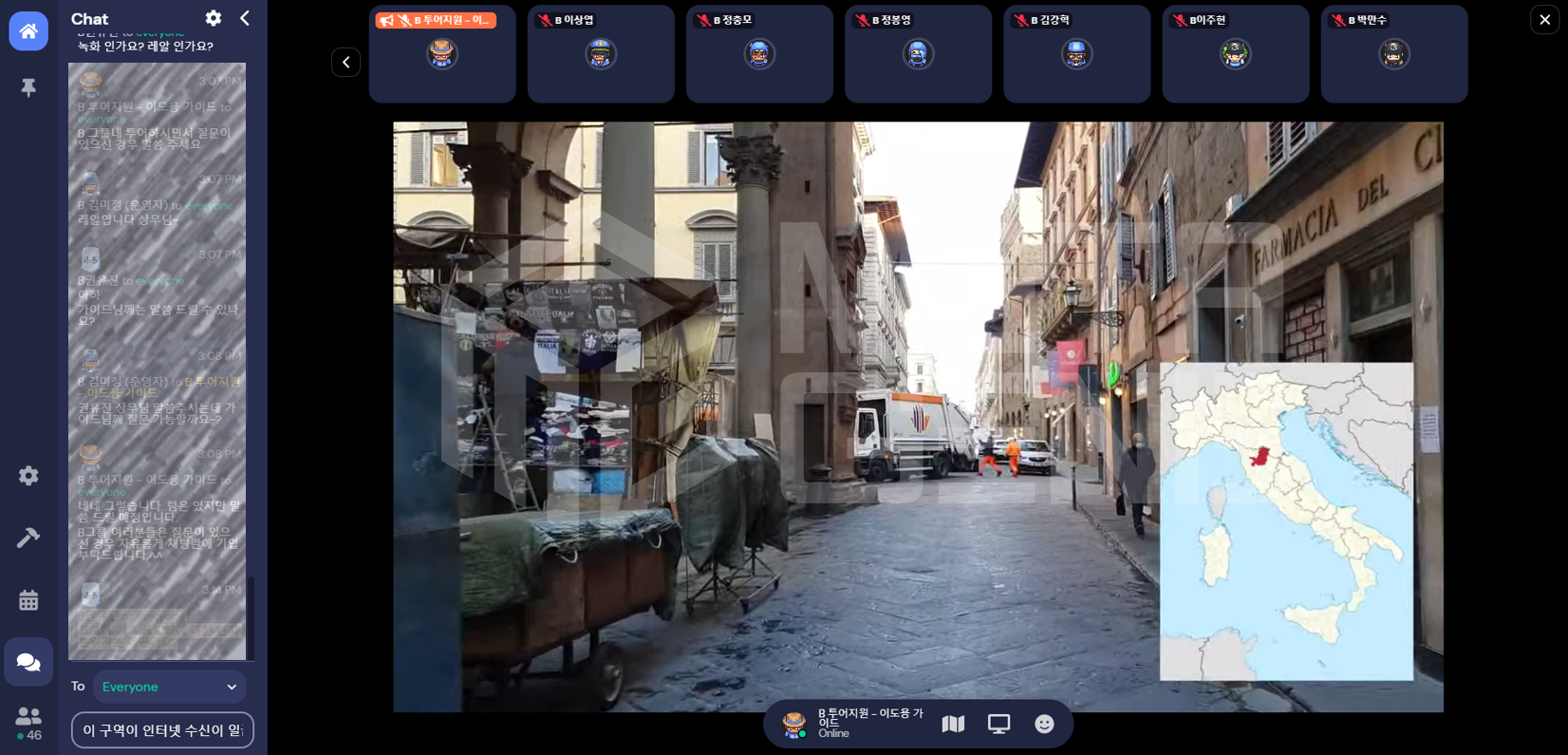Image resolution: width=1568 pixels, height=755 pixels.
Task: Select the B이주헌 participant tile
Action: coord(1235,54)
